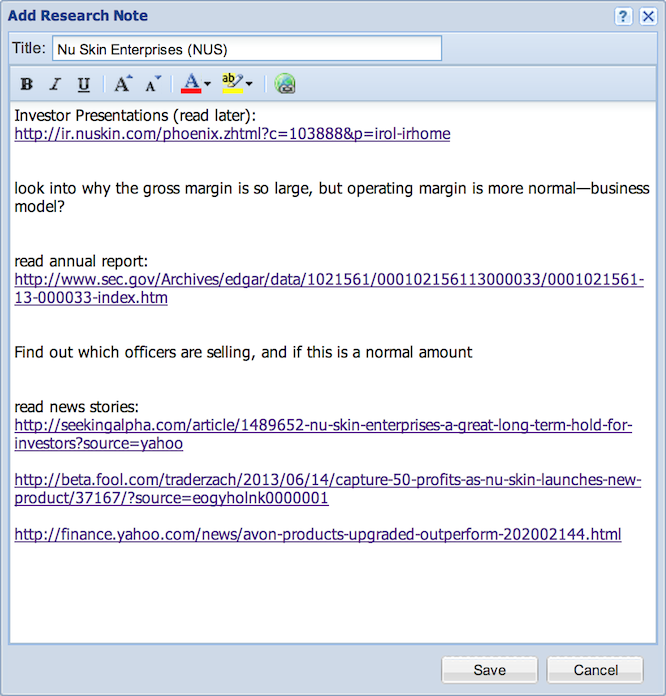Click 'Find out which officers are selling' line
666x696 pixels.
click(x=243, y=352)
